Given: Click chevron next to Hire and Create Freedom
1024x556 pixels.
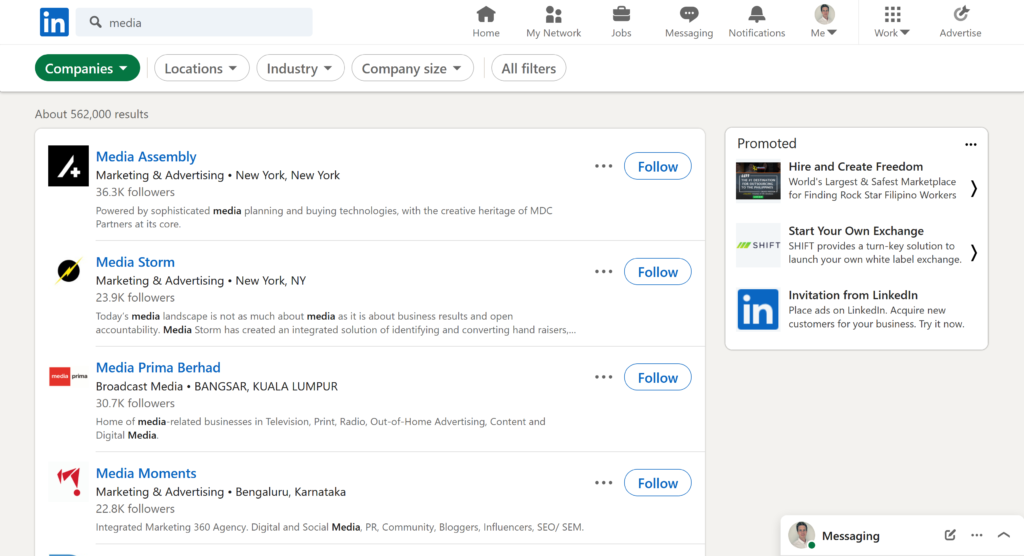Looking at the screenshot, I should click(974, 188).
